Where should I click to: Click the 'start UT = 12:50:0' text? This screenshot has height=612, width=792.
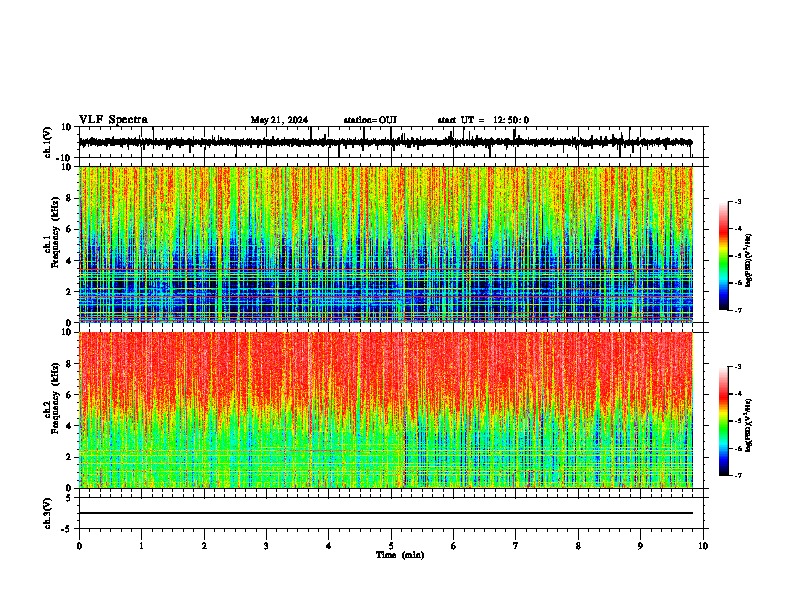click(x=483, y=120)
